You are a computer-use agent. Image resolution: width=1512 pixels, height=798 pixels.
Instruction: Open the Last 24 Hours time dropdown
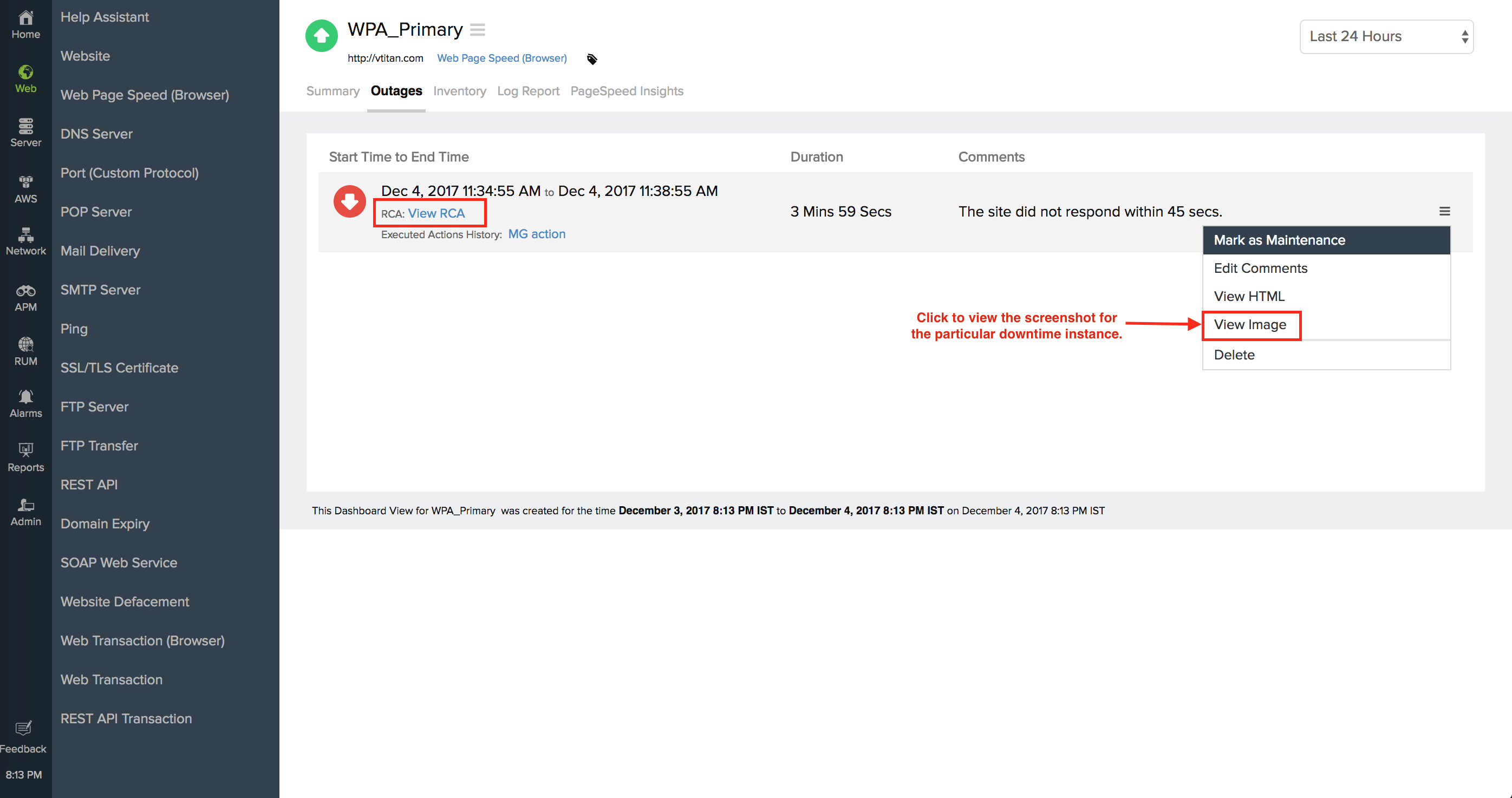coord(1386,36)
